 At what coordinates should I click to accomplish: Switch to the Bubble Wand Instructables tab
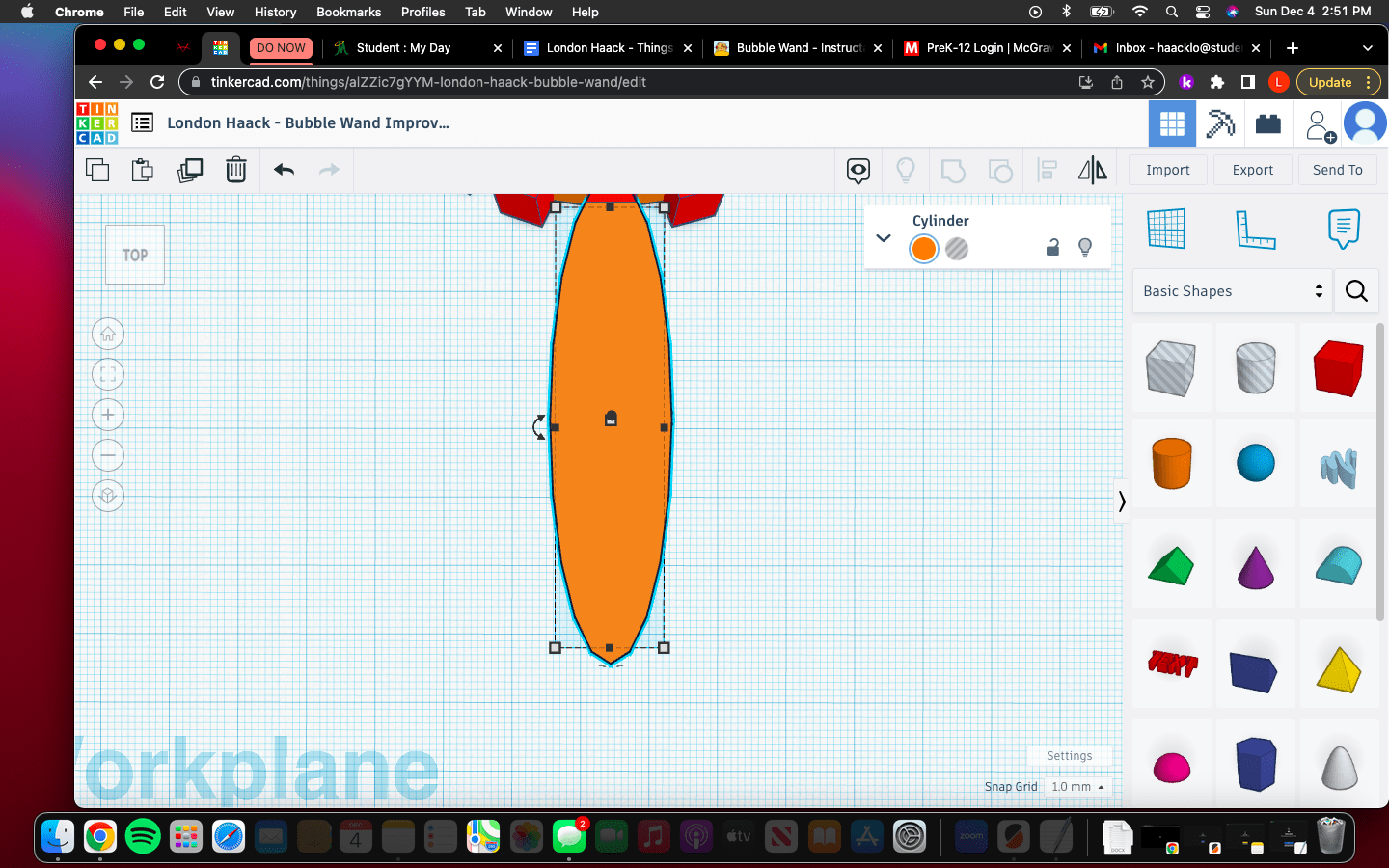pos(799,48)
